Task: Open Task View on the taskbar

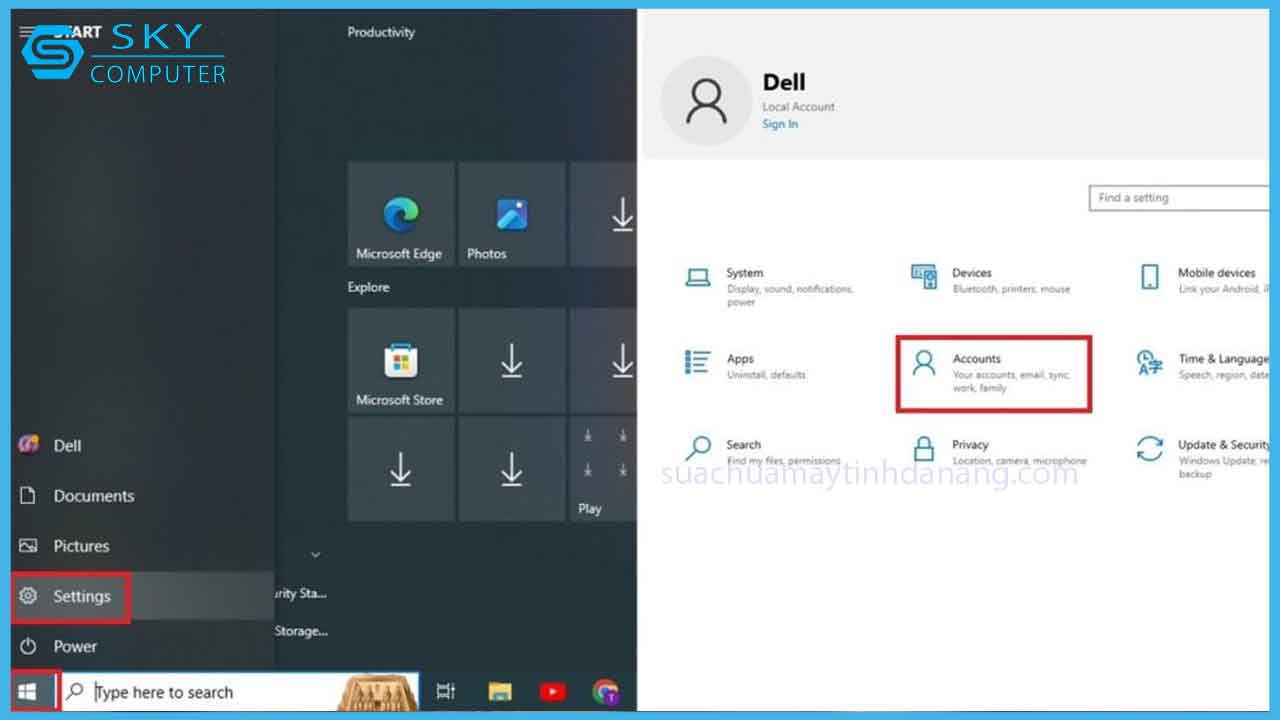Action: [444, 690]
